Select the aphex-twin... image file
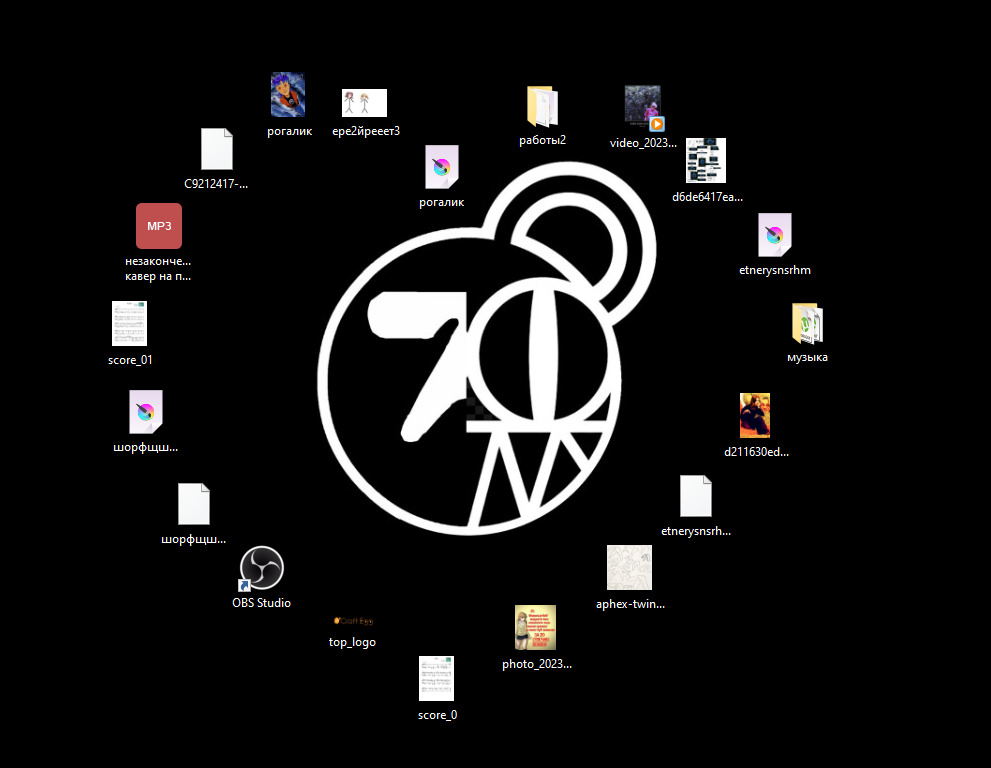 [x=629, y=568]
